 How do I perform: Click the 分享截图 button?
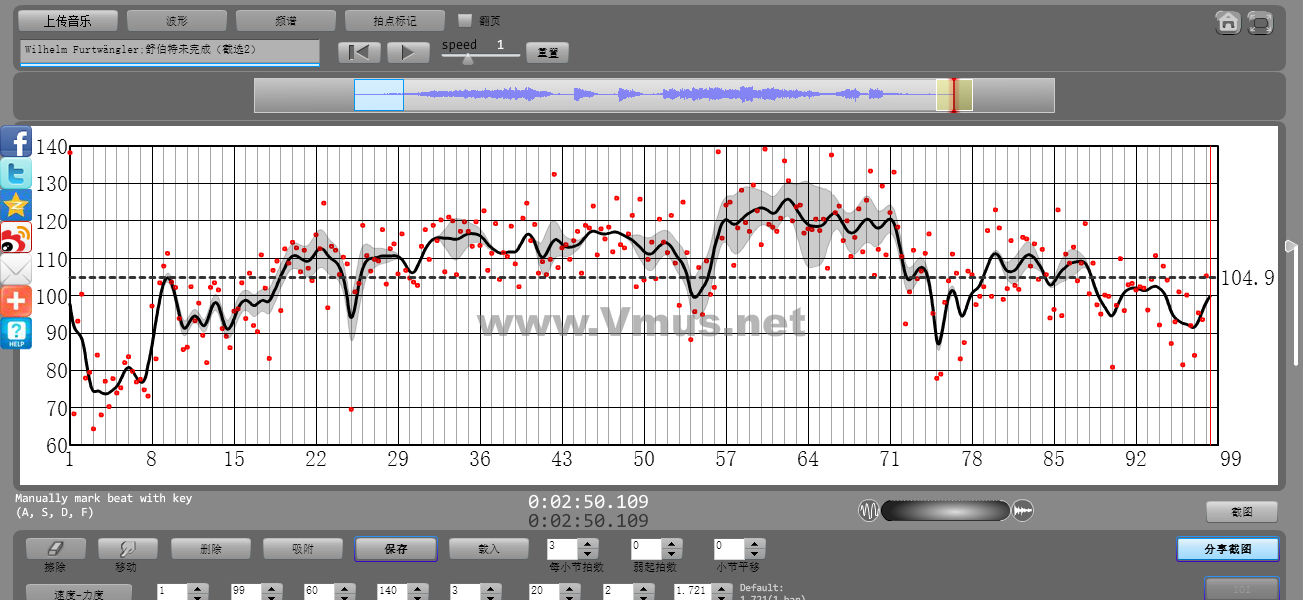[x=1227, y=549]
